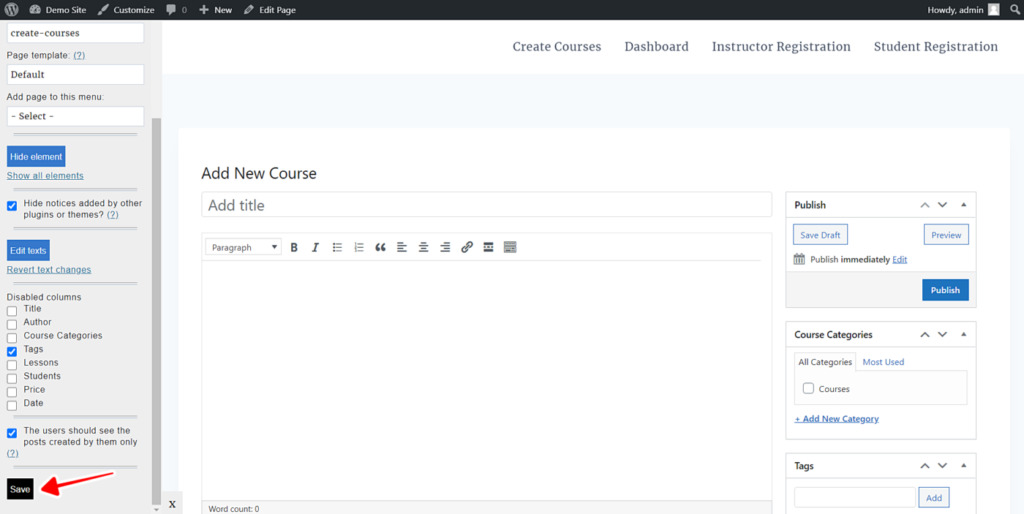Open Instructor Registration menu item
The image size is (1024, 514).
point(781,46)
